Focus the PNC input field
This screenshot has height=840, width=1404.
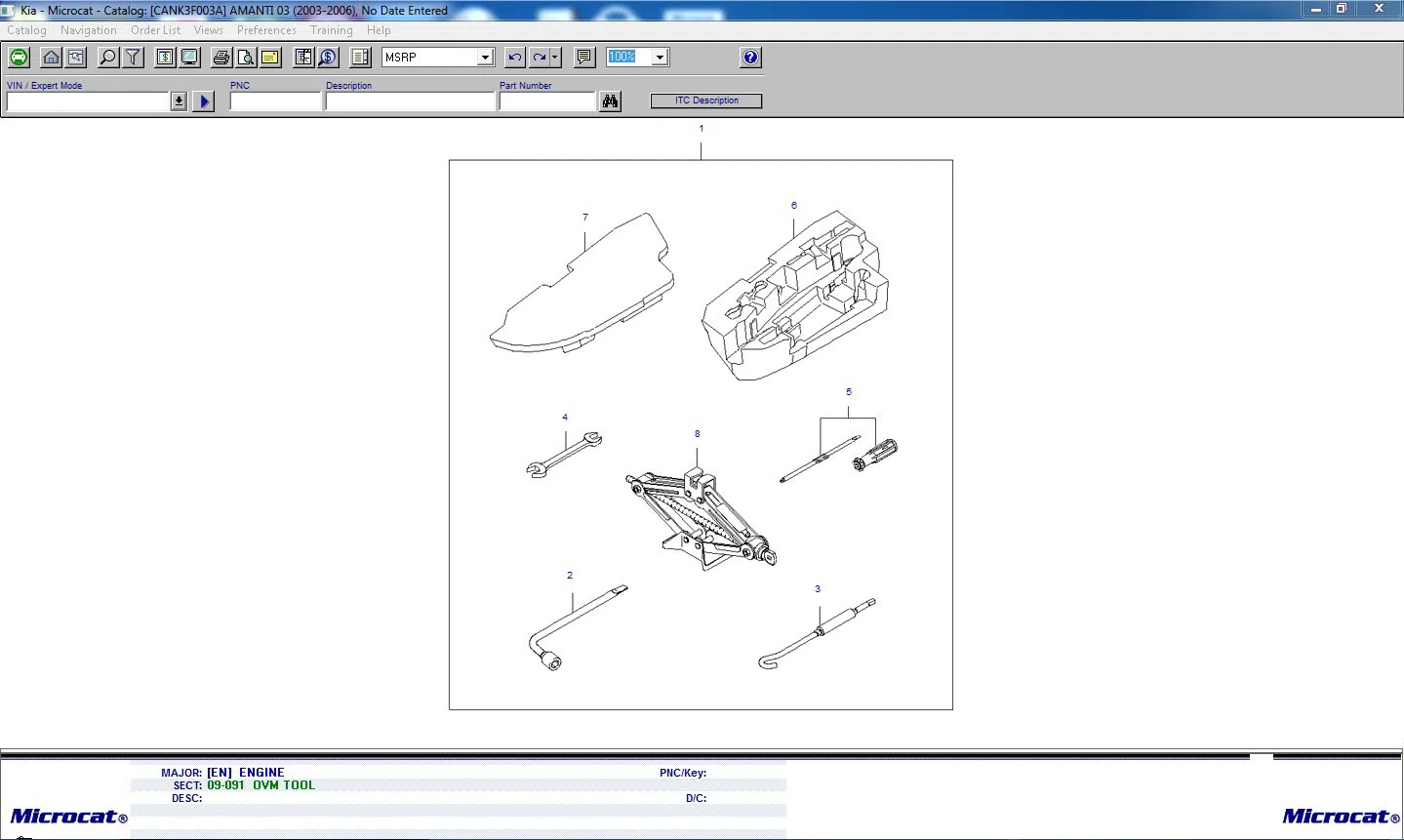point(275,101)
